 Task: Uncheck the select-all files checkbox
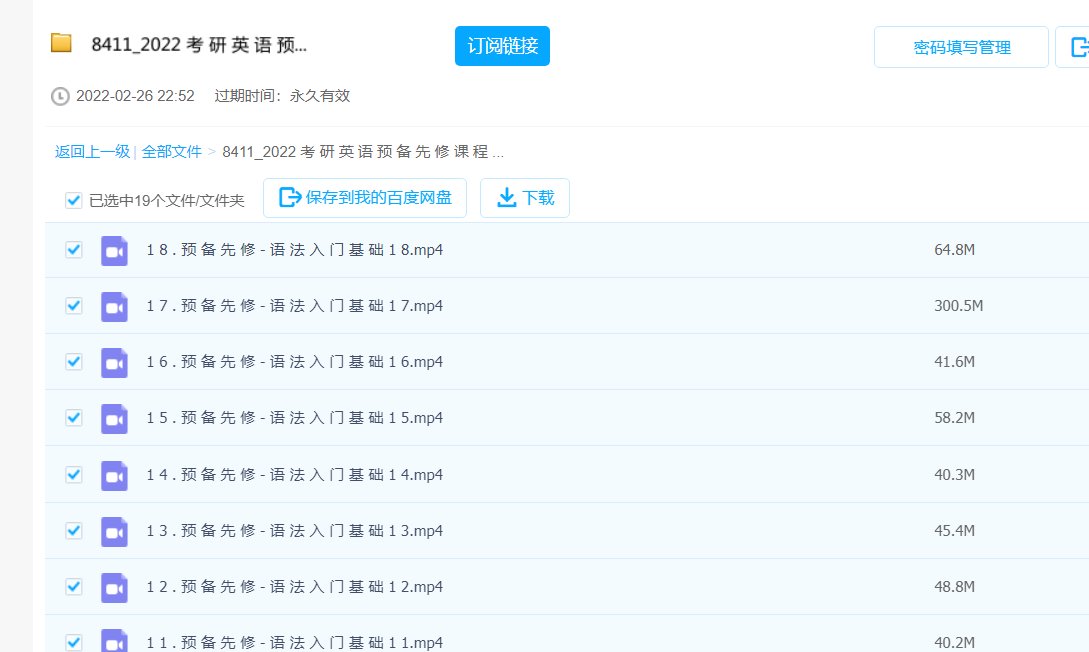(x=73, y=199)
